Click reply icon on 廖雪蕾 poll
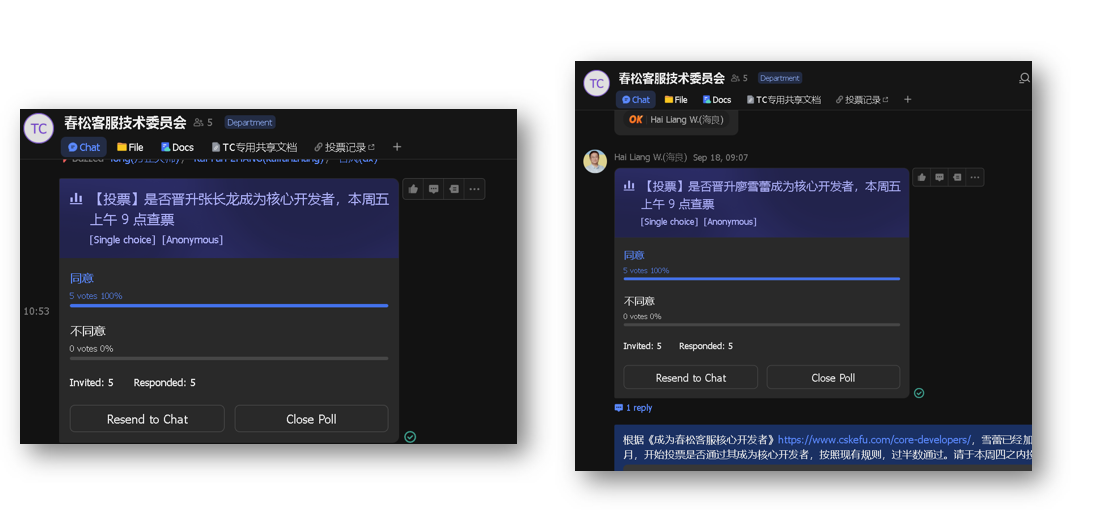This screenshot has height=515, width=1098. click(939, 177)
